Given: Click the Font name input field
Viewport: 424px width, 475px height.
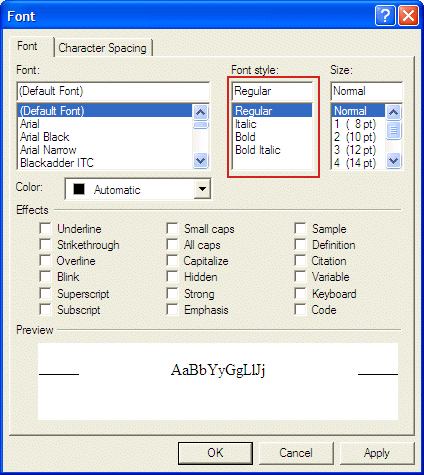Looking at the screenshot, I should pos(113,91).
